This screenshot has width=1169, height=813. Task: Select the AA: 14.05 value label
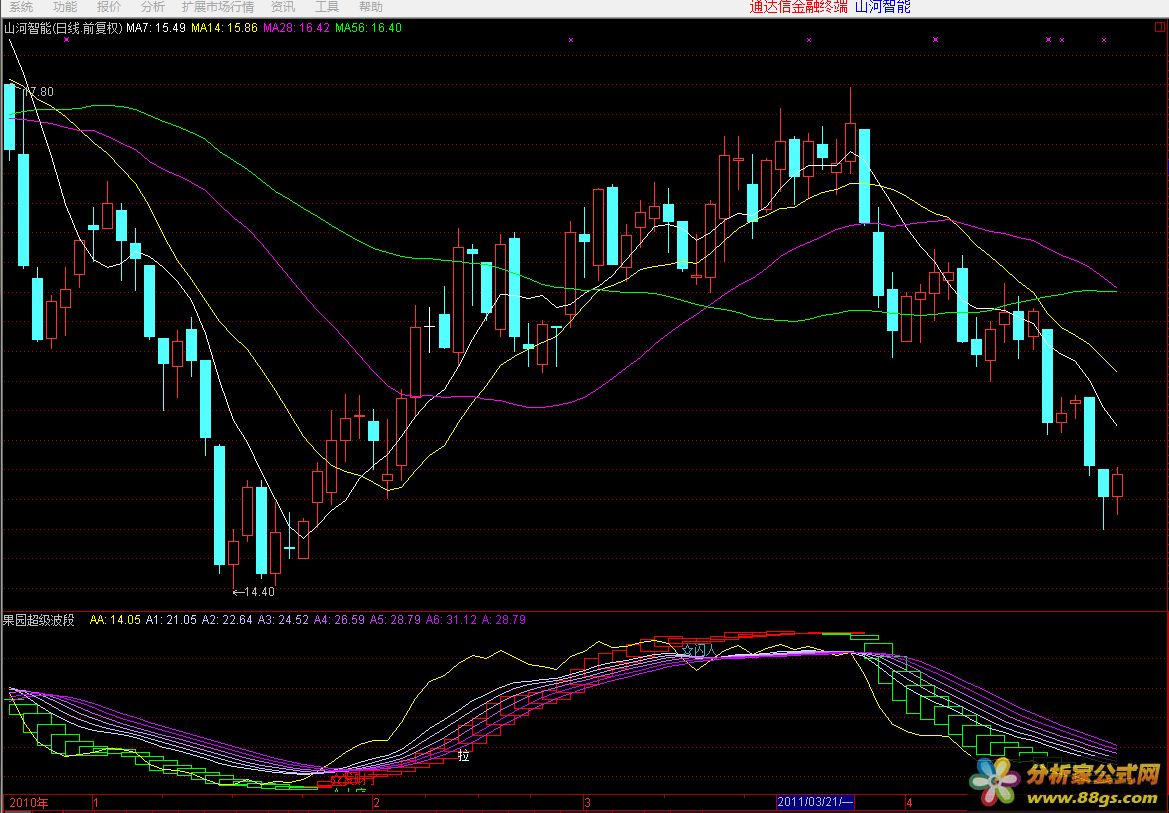click(x=115, y=620)
